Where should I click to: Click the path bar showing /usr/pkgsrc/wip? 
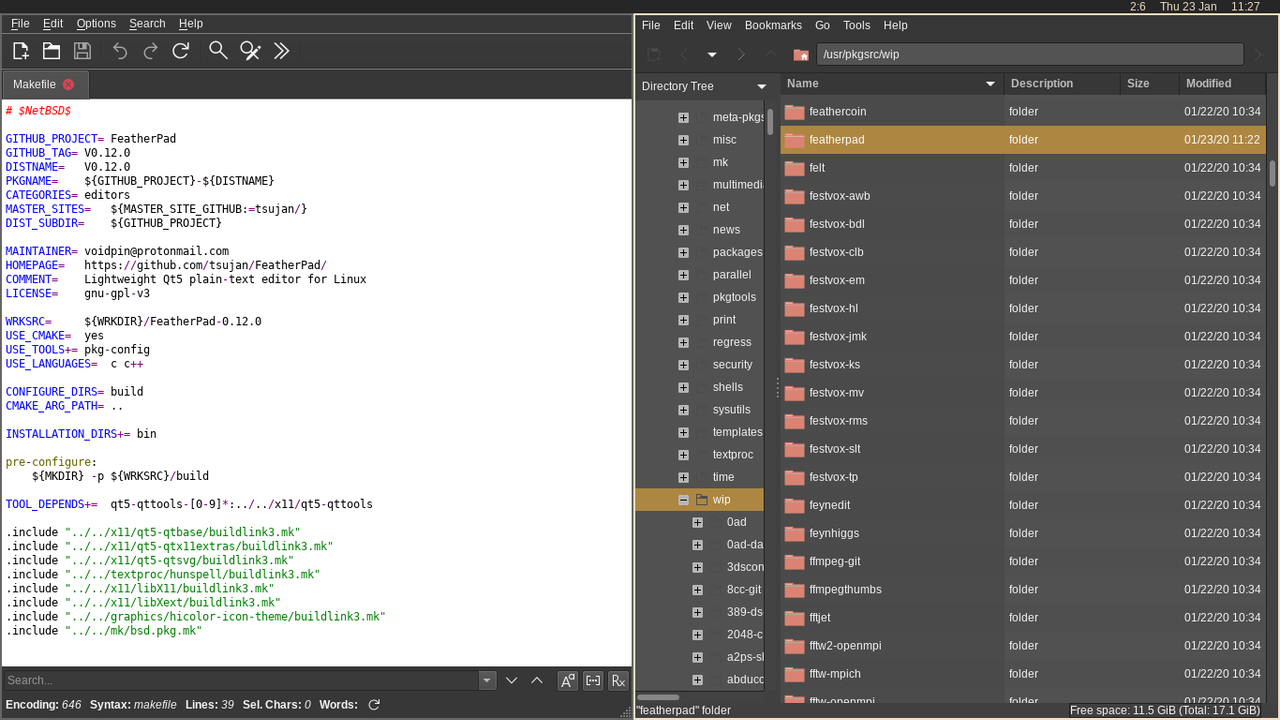click(x=1030, y=54)
